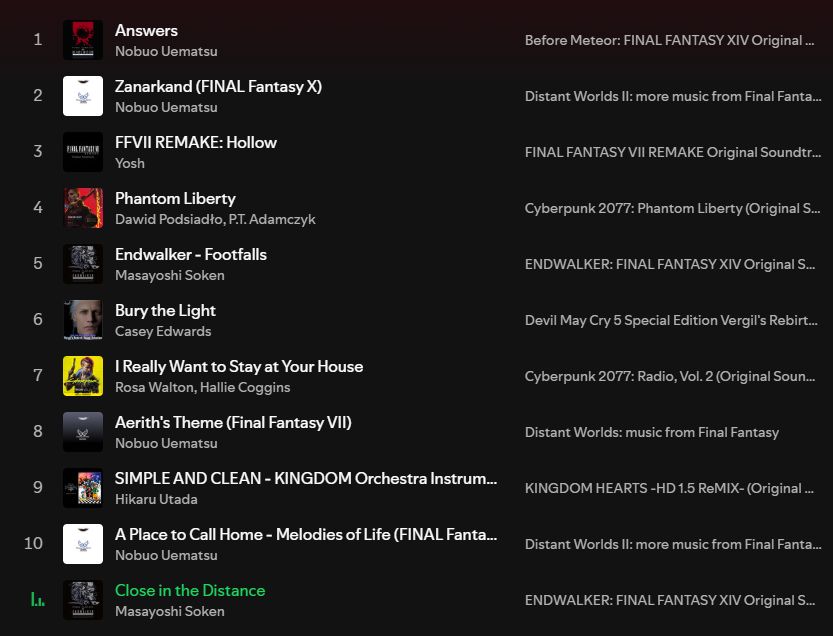The image size is (833, 636).
Task: Click the Endwalker - Footfalls album artwork
Action: (83, 264)
